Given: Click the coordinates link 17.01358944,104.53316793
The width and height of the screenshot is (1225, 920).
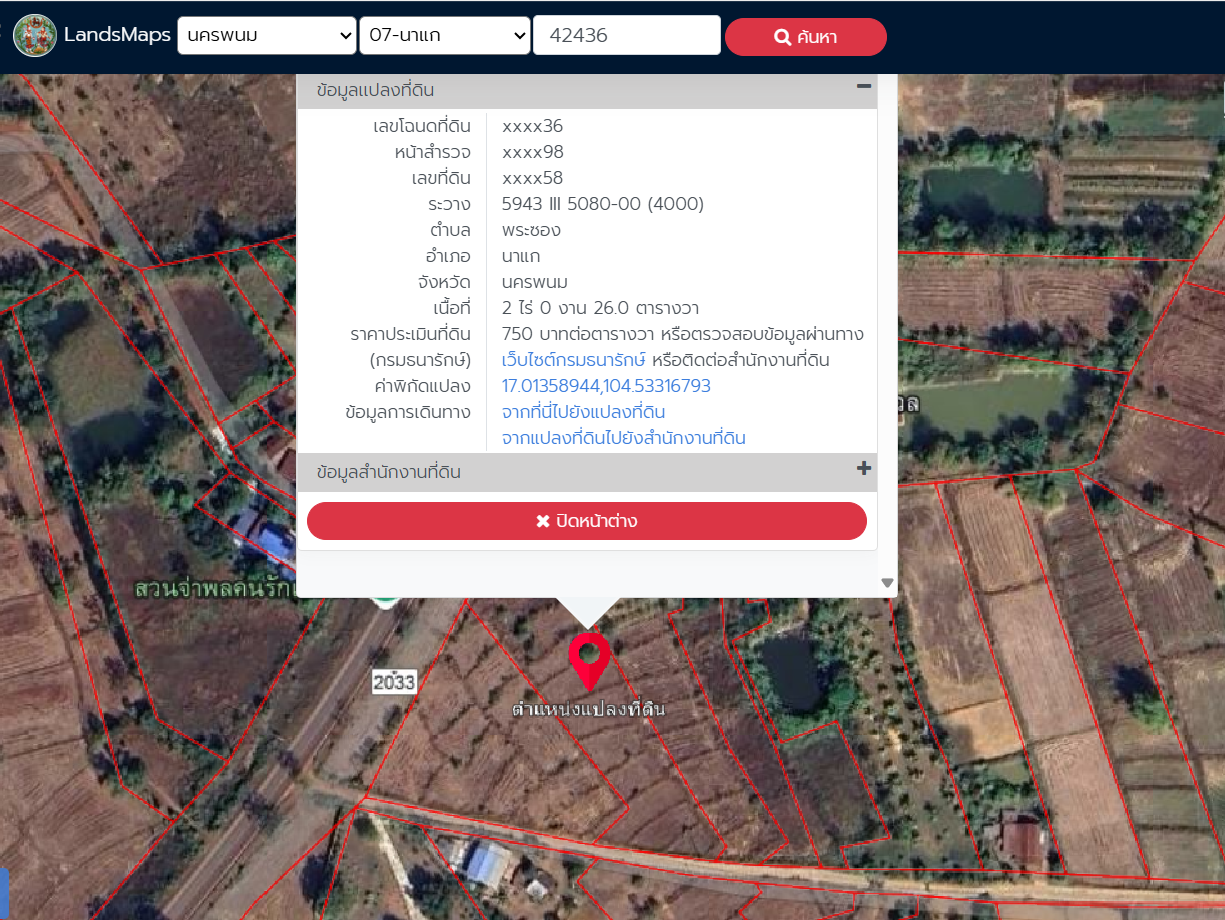Looking at the screenshot, I should 606,386.
